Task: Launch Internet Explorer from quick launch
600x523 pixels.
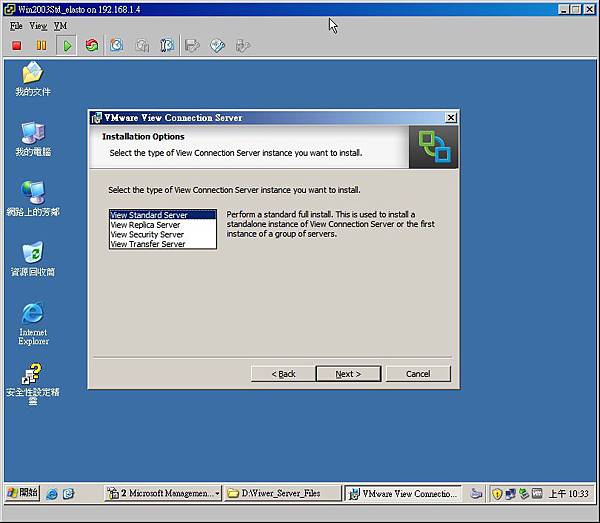Action: pos(52,494)
